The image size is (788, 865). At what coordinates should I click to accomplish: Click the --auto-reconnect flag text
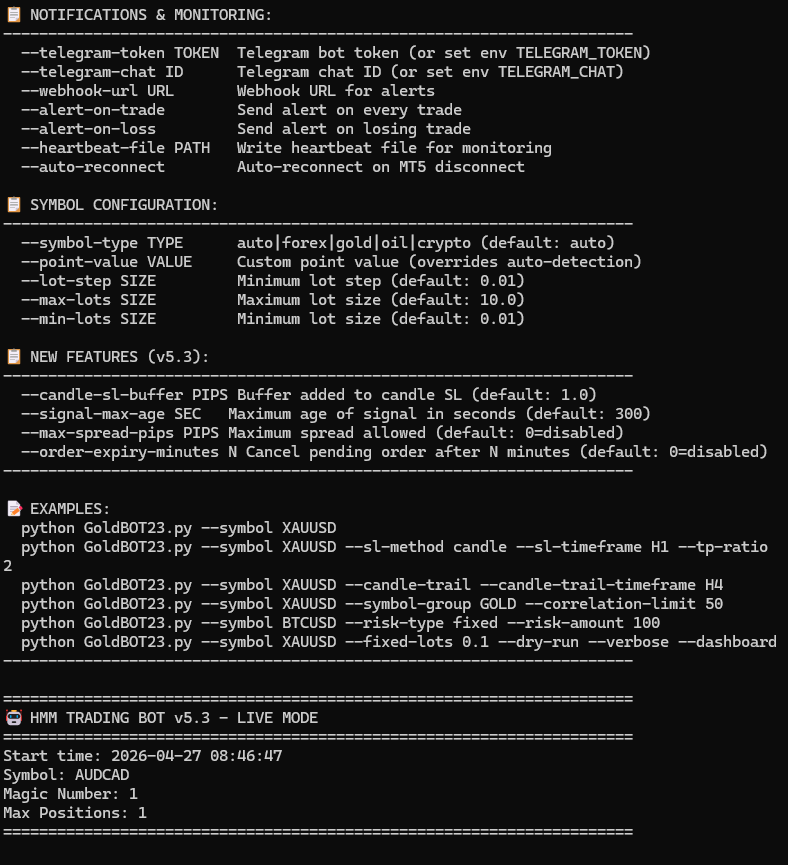click(x=93, y=166)
